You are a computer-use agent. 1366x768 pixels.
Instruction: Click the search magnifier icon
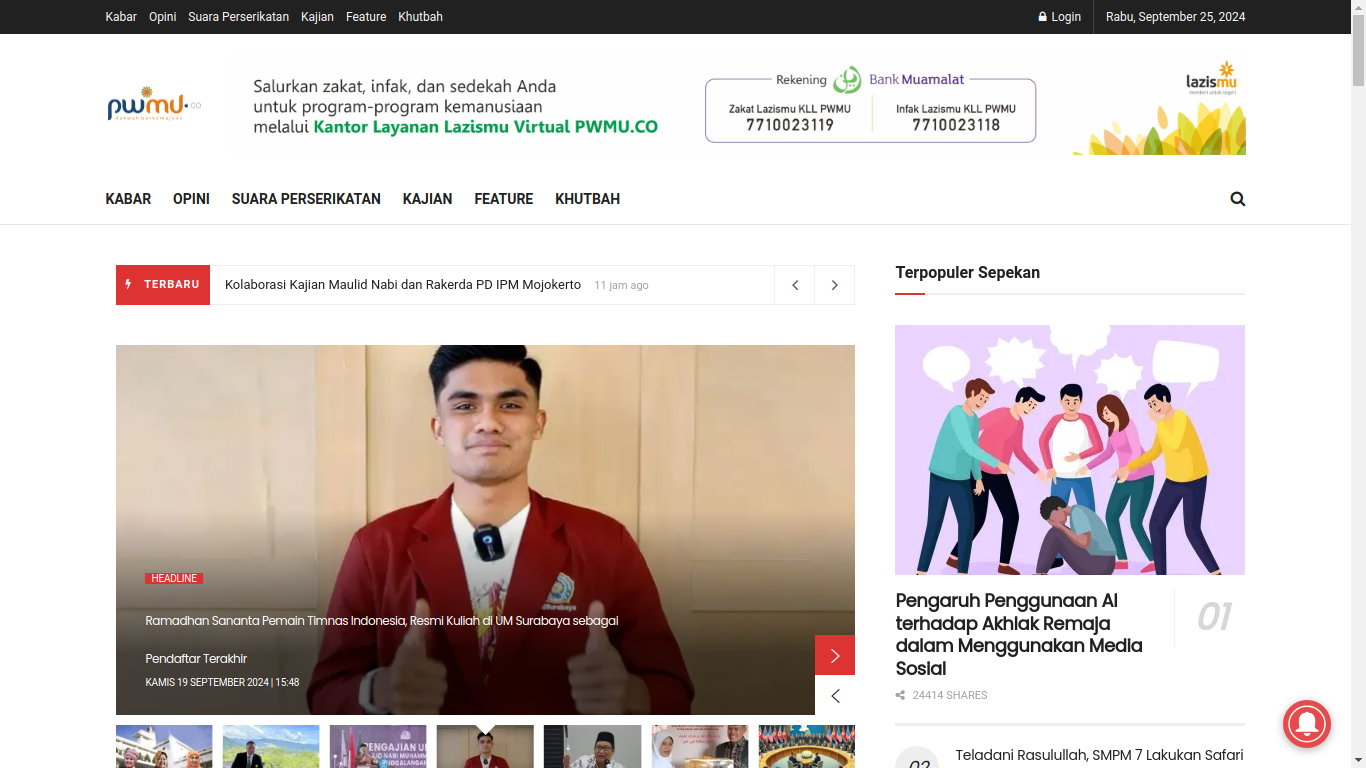pos(1237,199)
